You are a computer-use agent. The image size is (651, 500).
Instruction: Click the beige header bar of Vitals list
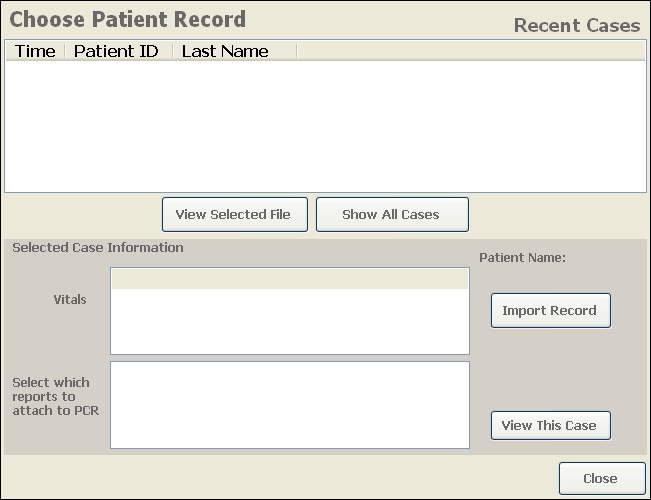(290, 279)
